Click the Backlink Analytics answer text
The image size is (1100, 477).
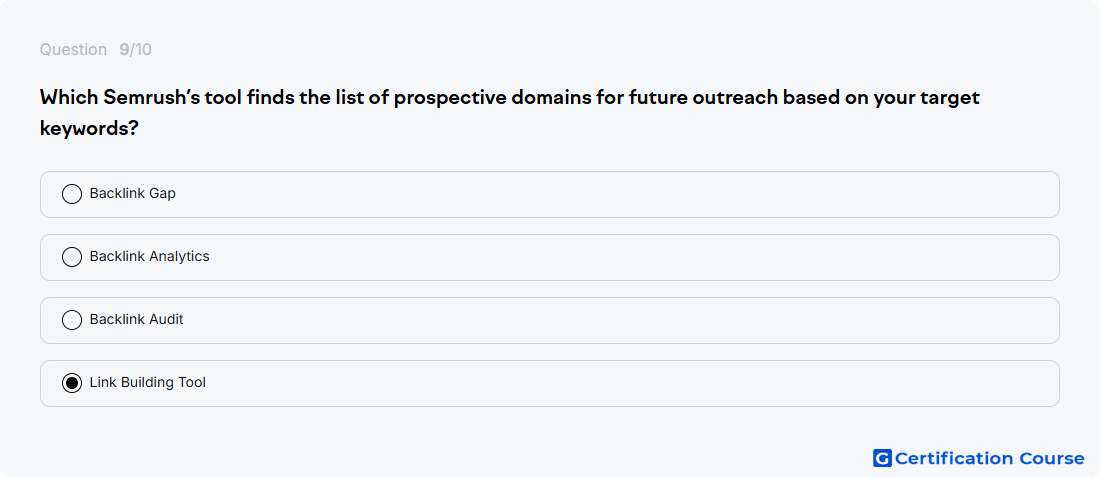pos(149,256)
